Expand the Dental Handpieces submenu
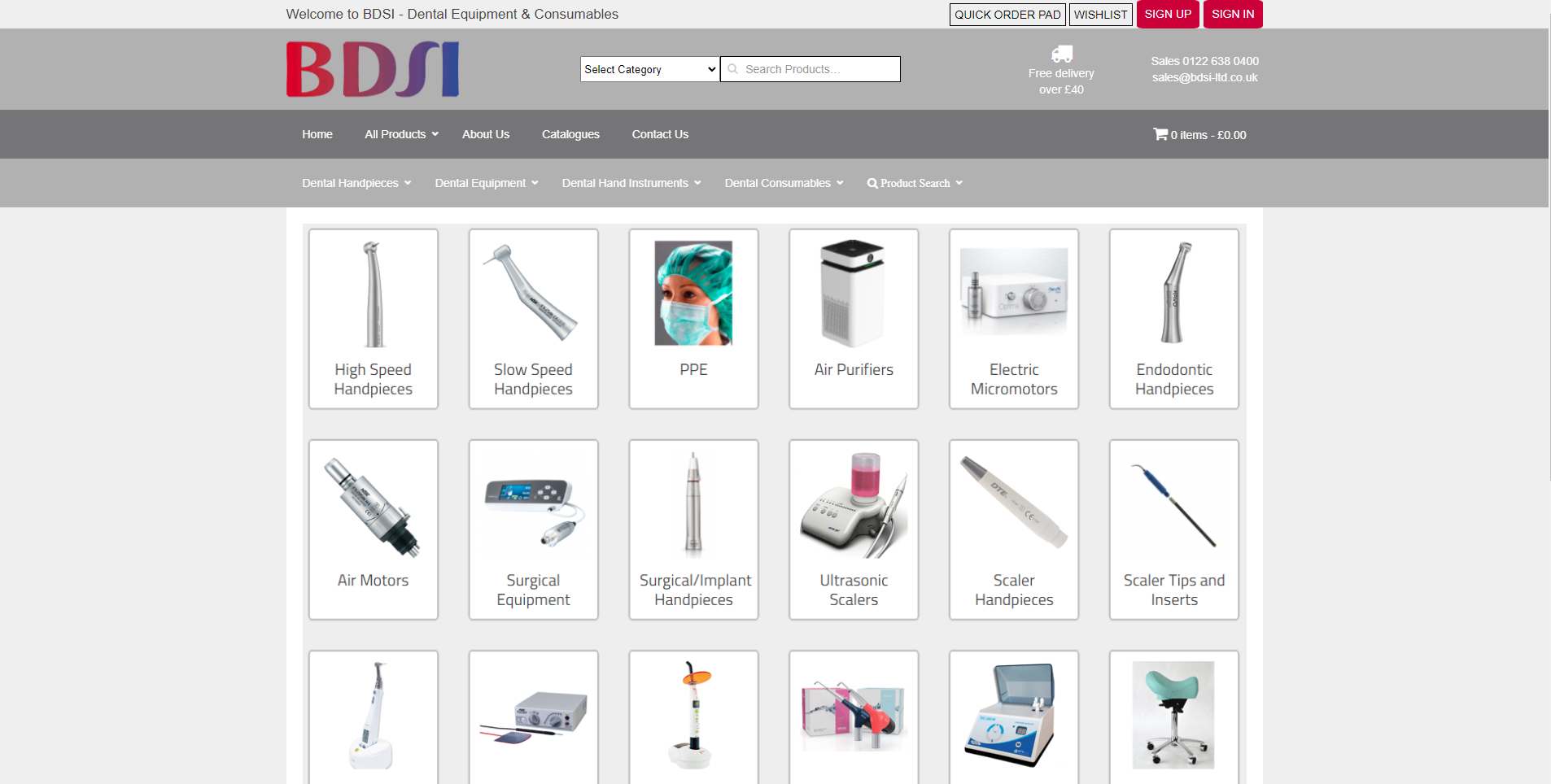This screenshot has height=784, width=1551. coord(356,183)
